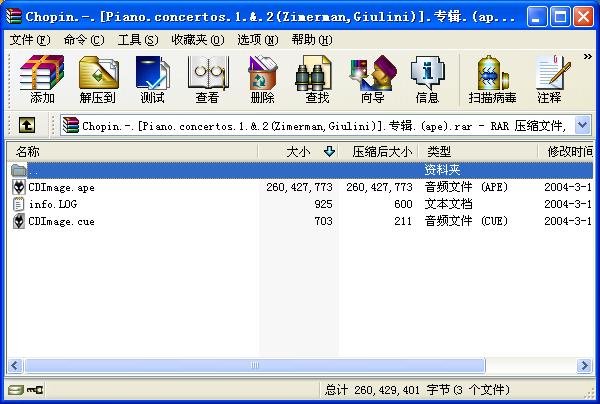Open the 收藏夹(O) menu
Image resolution: width=600 pixels, height=404 pixels.
click(x=197, y=40)
